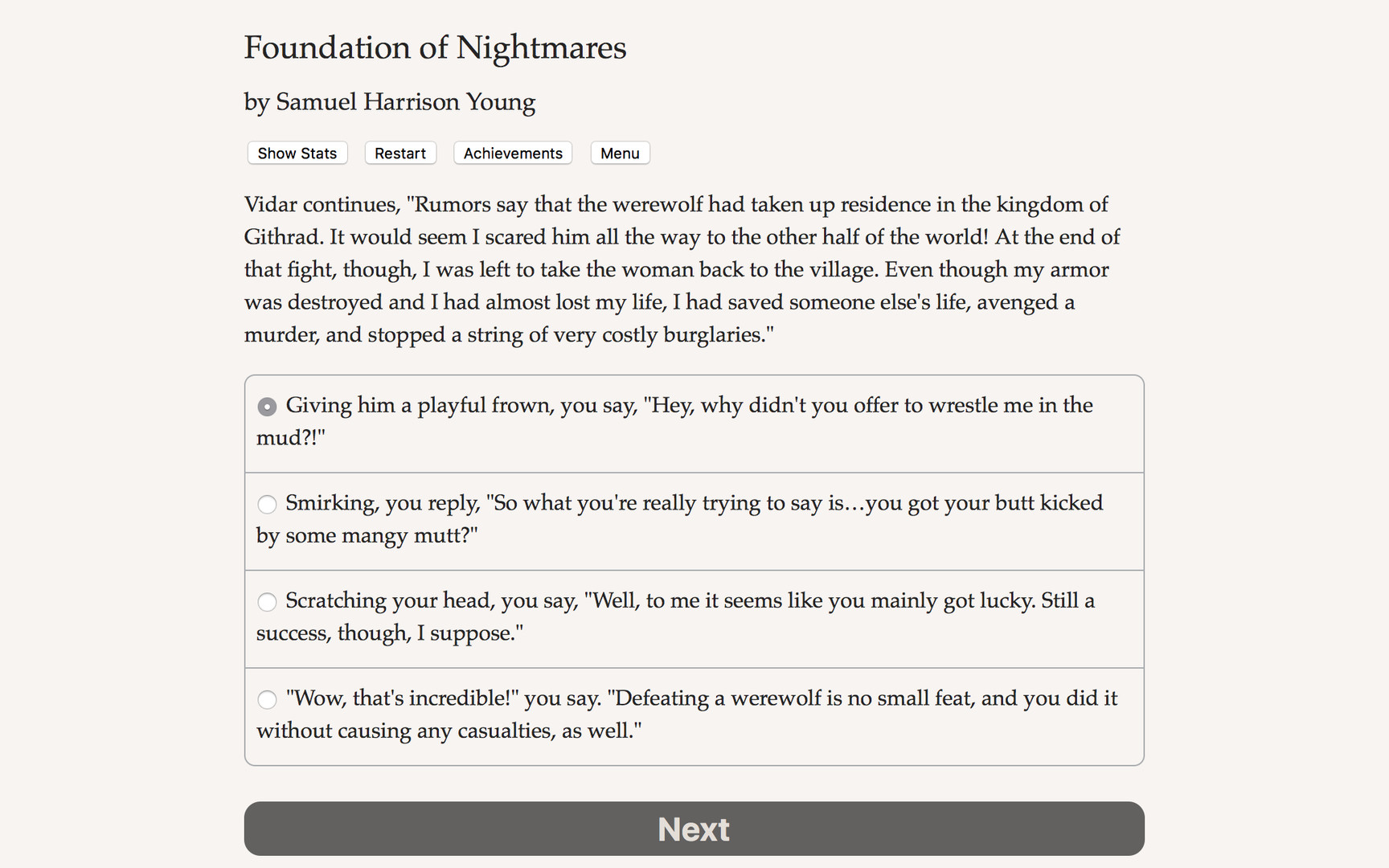The width and height of the screenshot is (1389, 868).
Task: Mark the praise option's radio button
Action: tap(267, 699)
